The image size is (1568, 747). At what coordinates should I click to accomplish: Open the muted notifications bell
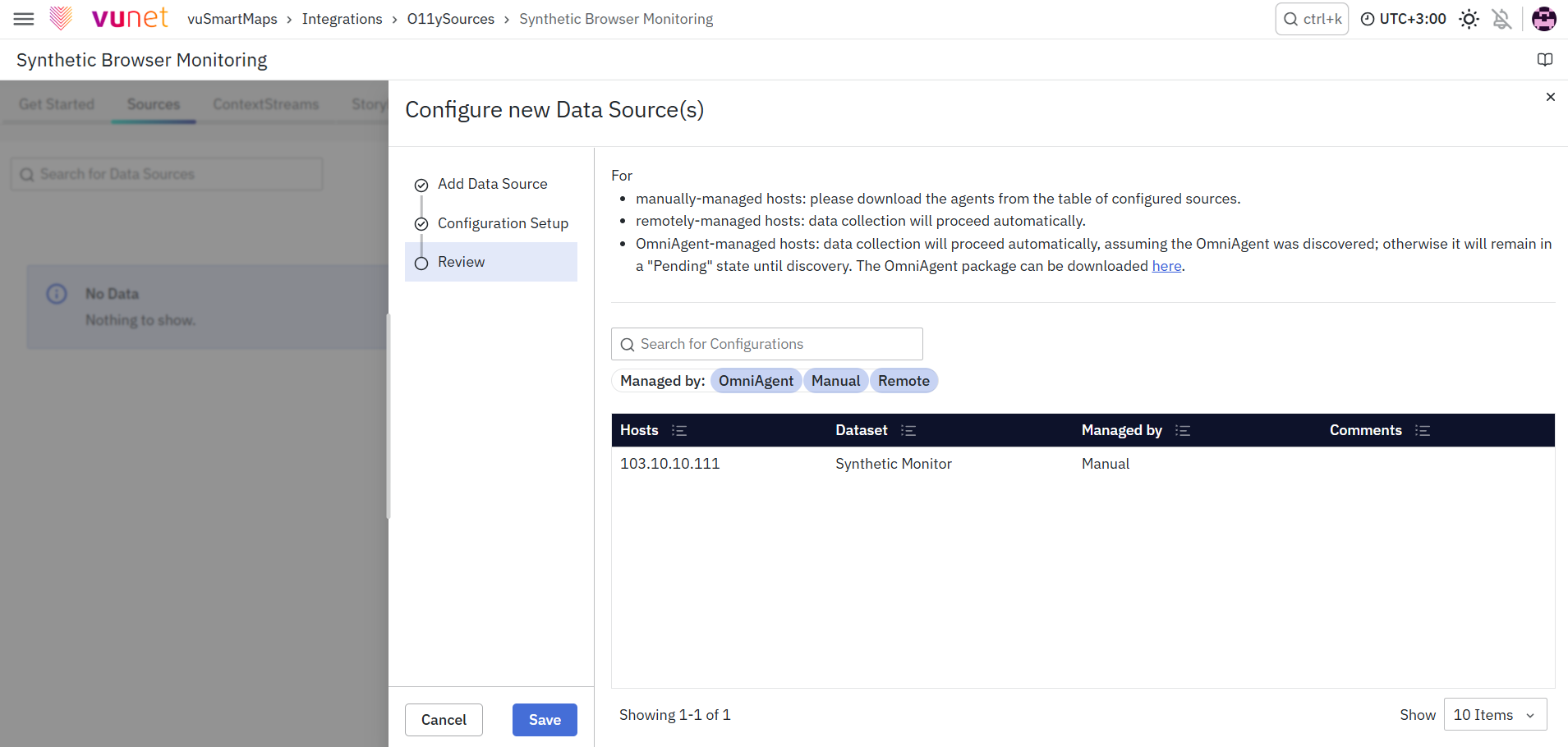(x=1501, y=19)
